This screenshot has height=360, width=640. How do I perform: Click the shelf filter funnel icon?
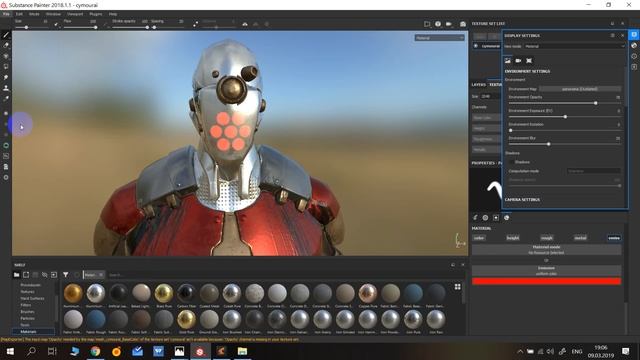(65, 275)
